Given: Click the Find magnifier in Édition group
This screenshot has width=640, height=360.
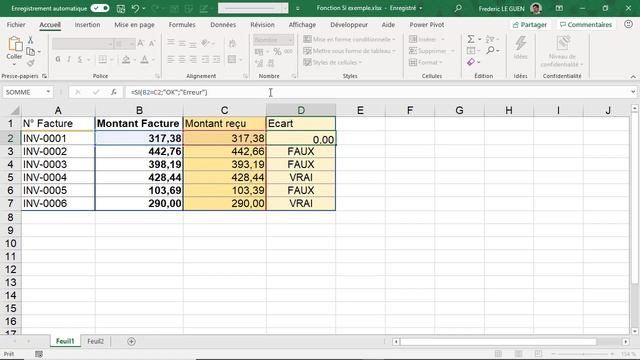Looking at the screenshot, I should (x=491, y=50).
